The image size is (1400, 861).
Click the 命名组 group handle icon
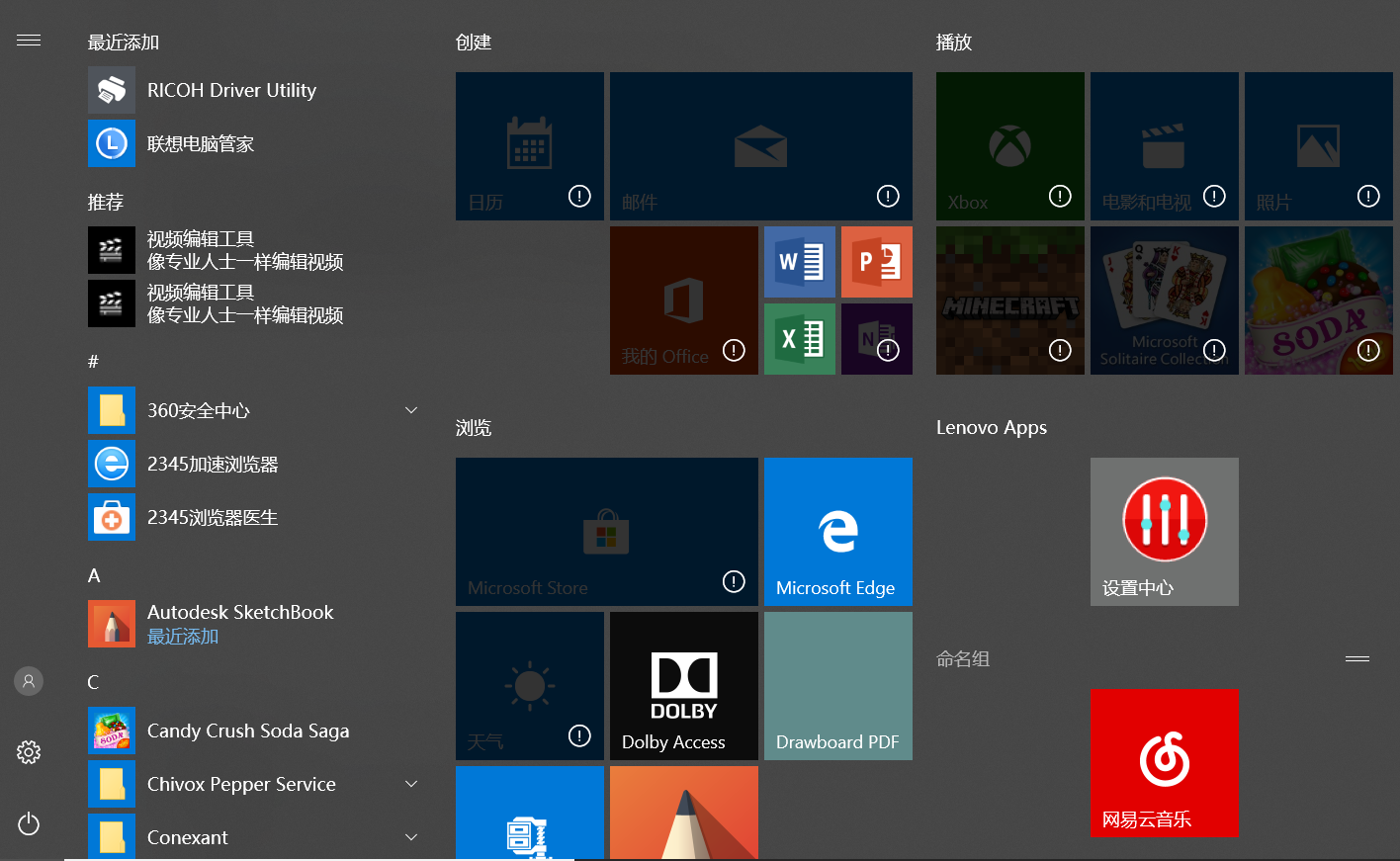[x=1357, y=658]
